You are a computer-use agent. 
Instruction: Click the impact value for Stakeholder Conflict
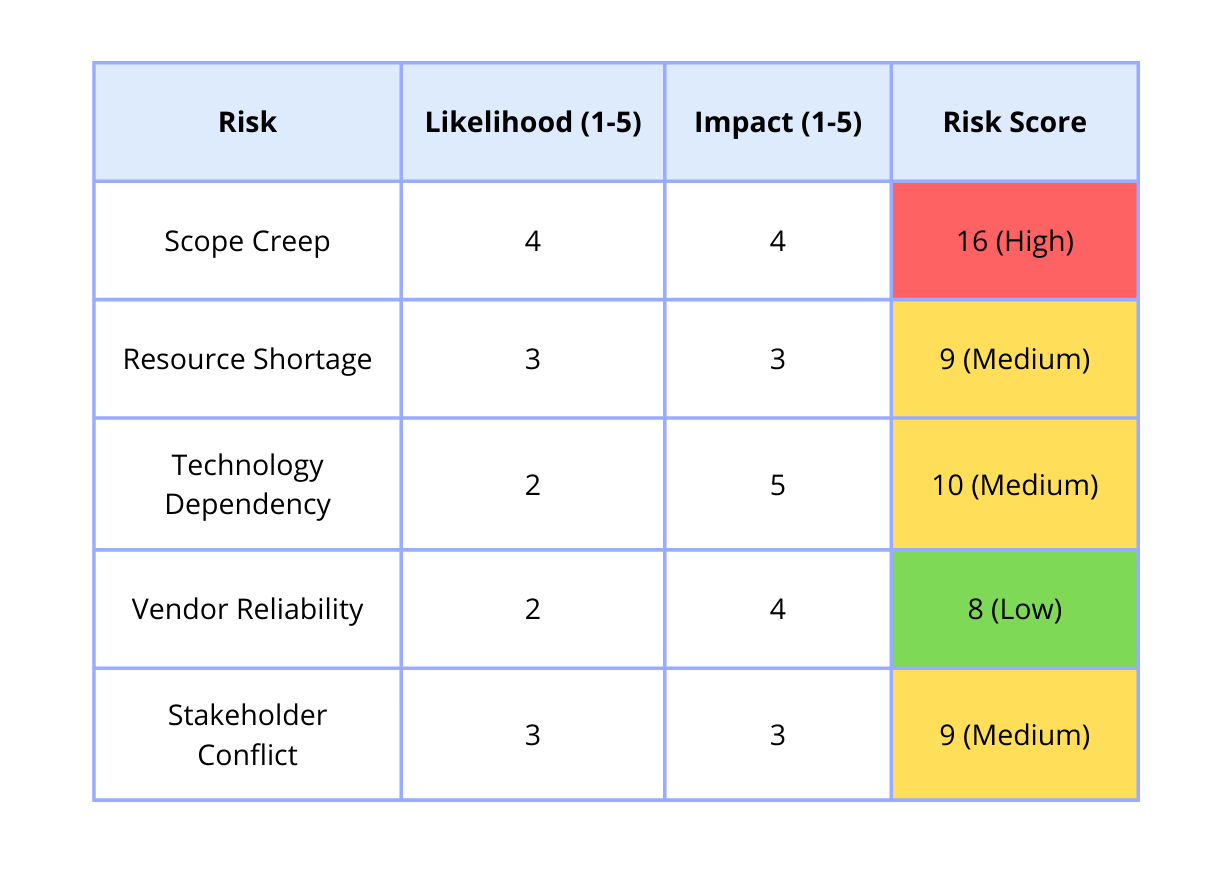click(x=778, y=735)
